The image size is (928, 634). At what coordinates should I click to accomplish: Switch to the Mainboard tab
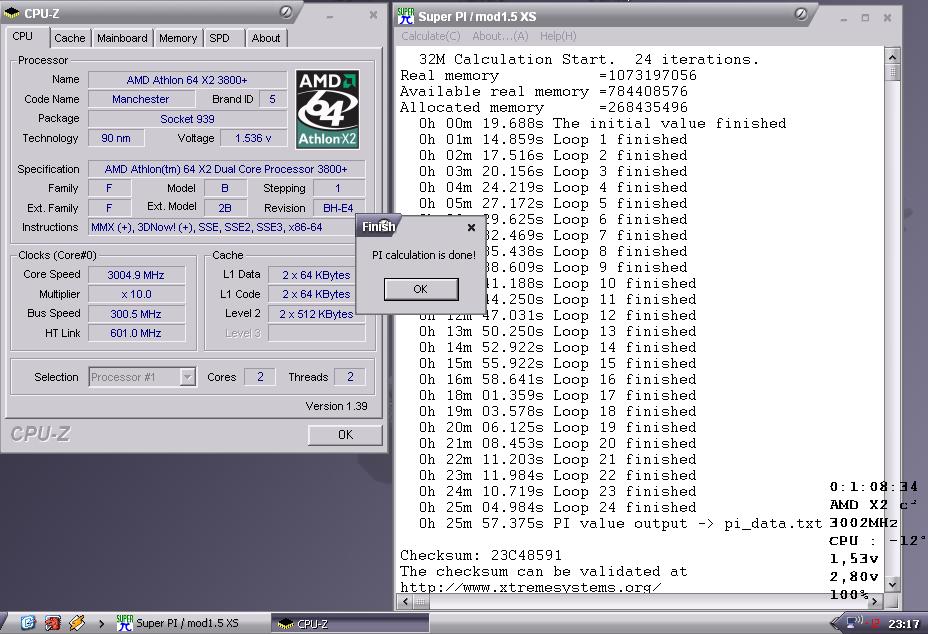[123, 38]
